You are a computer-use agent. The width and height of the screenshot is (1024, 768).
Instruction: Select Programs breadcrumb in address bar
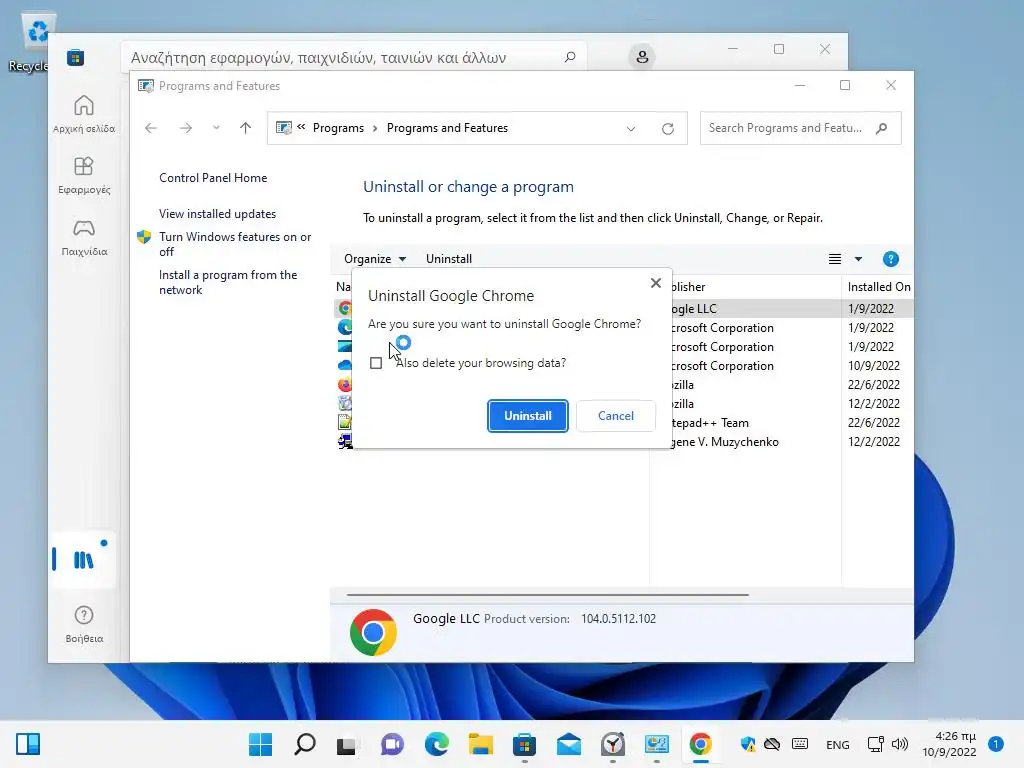point(338,128)
